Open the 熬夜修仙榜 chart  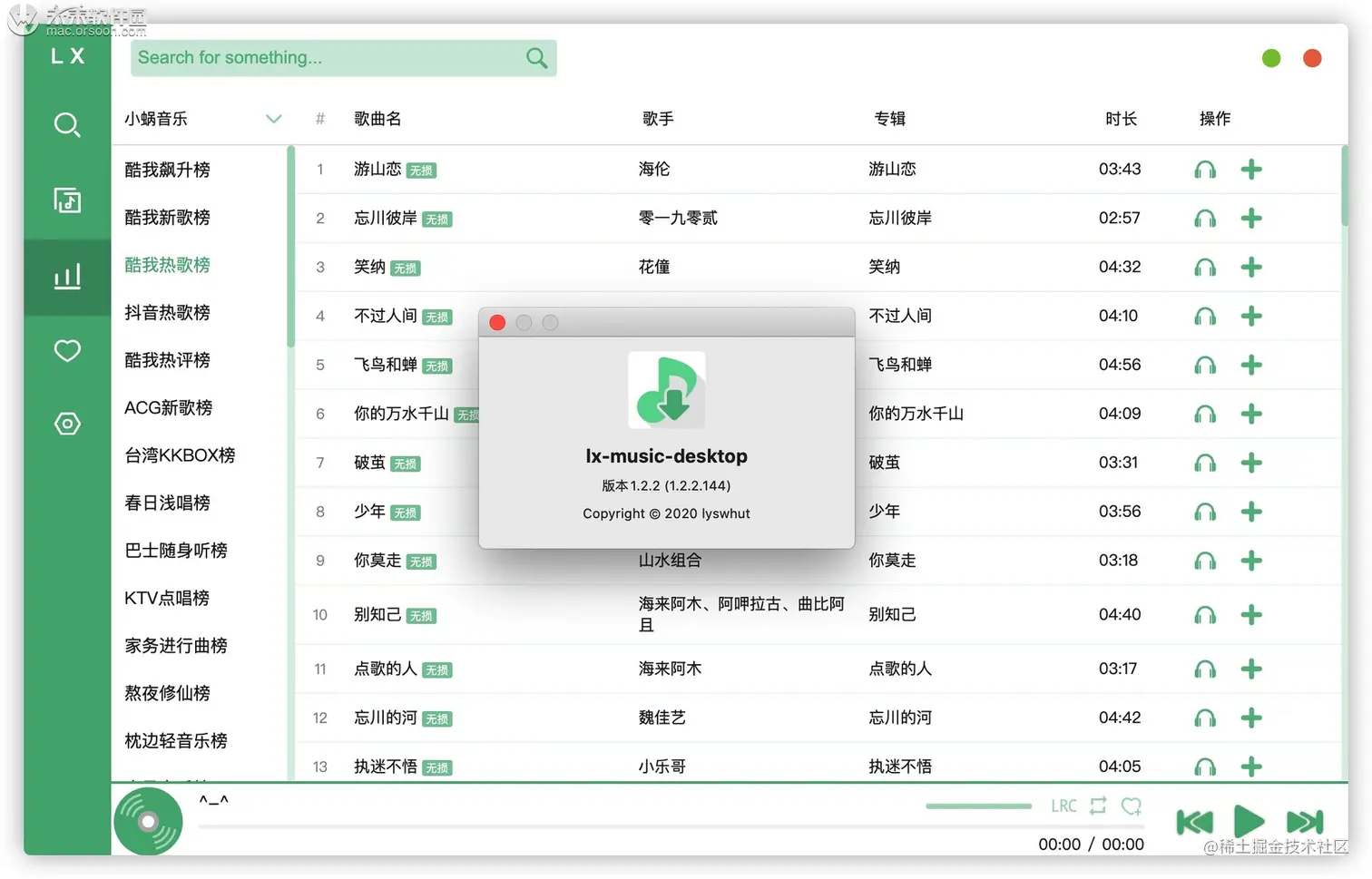(167, 694)
